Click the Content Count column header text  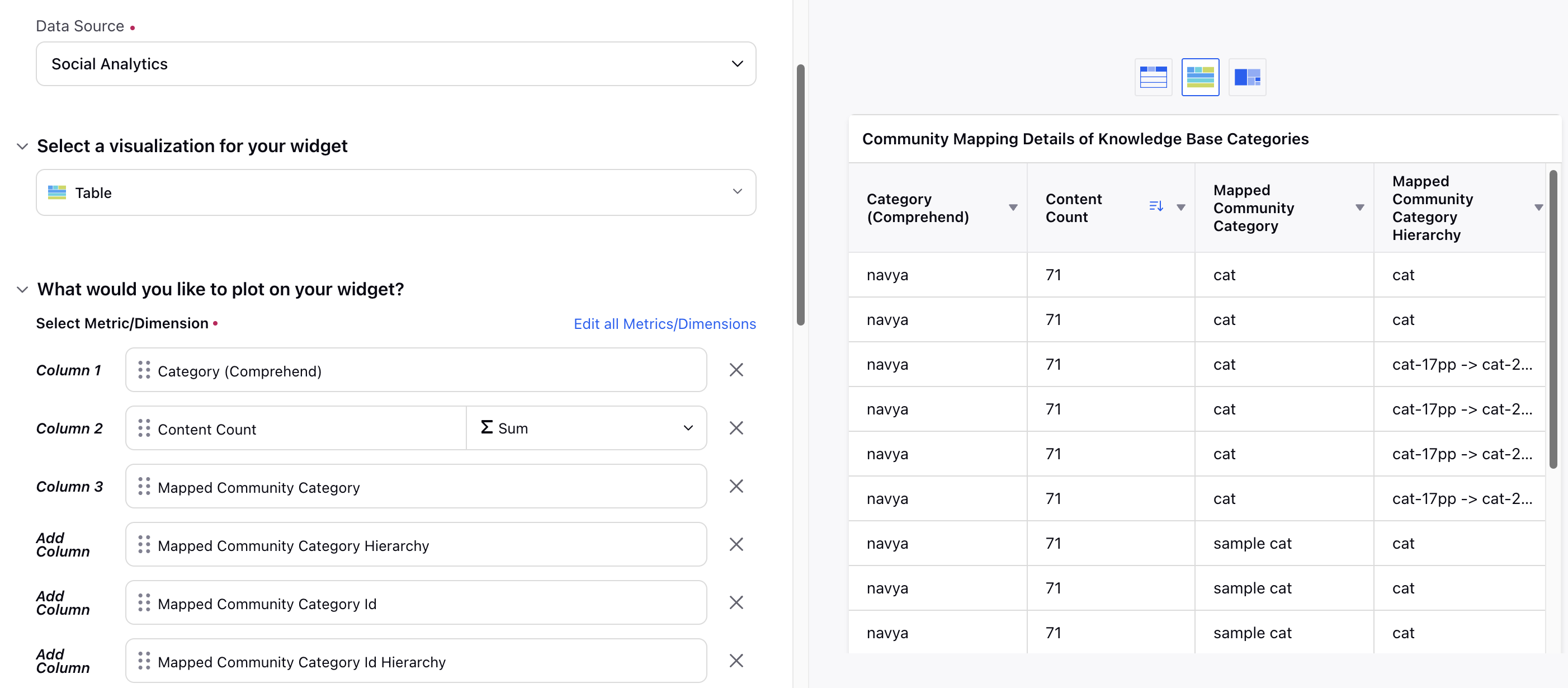(x=1073, y=208)
